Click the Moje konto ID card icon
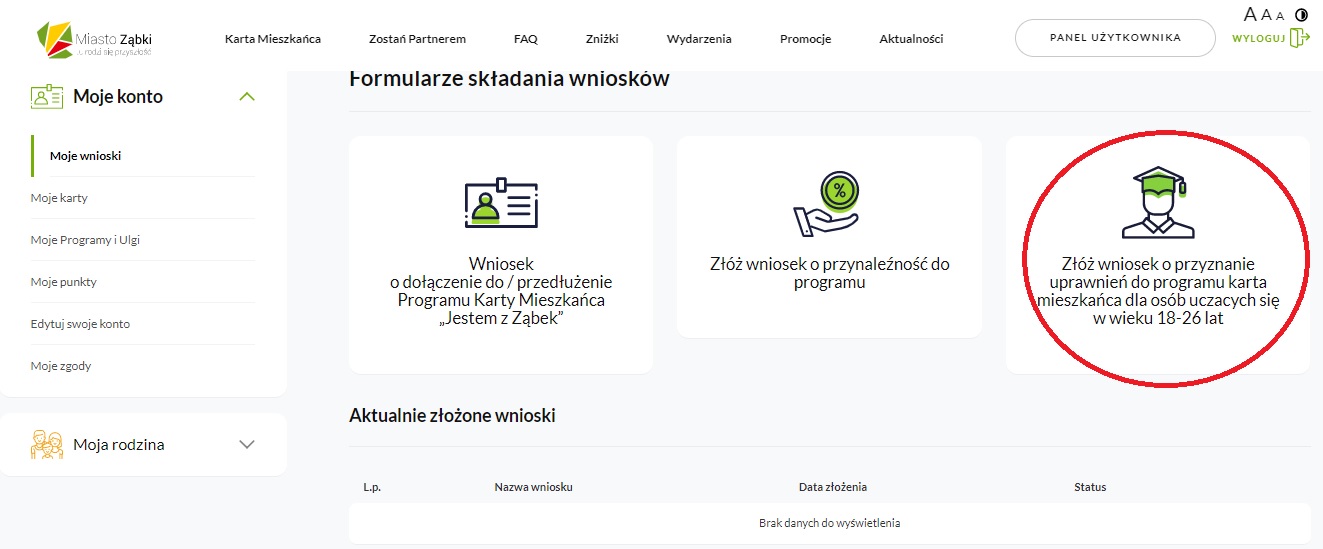Image resolution: width=1323 pixels, height=549 pixels. (x=47, y=97)
